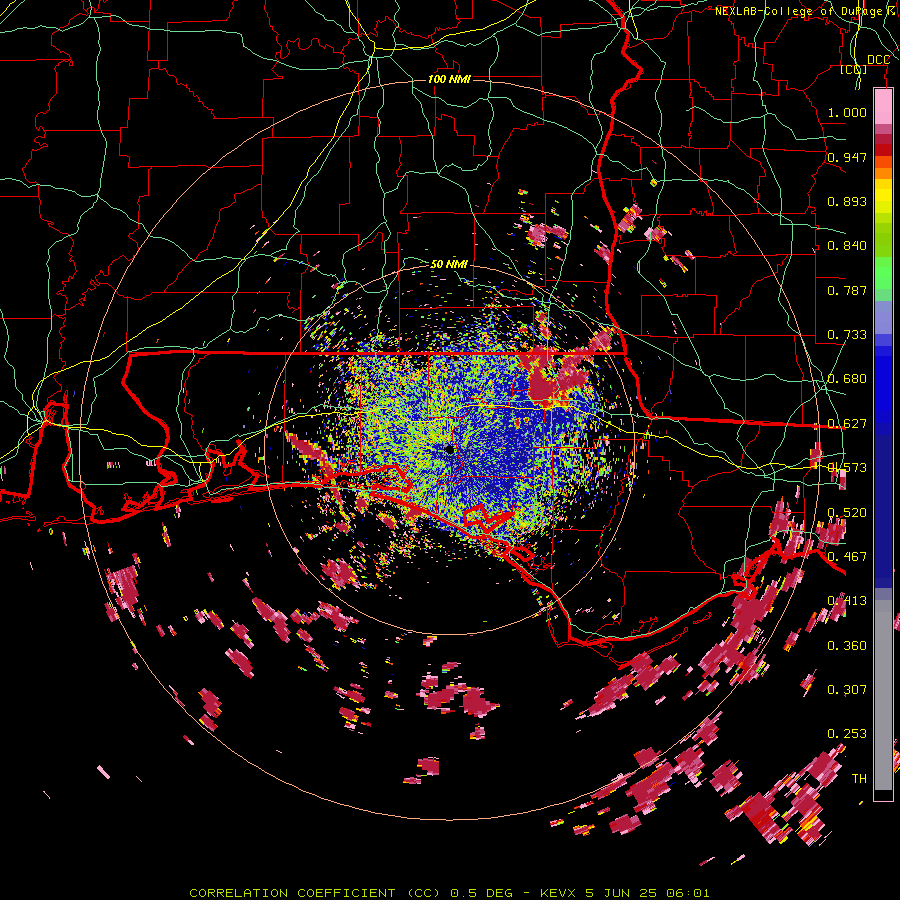The height and width of the screenshot is (900, 900).
Task: Click the 0.787 scale value
Action: point(847,290)
